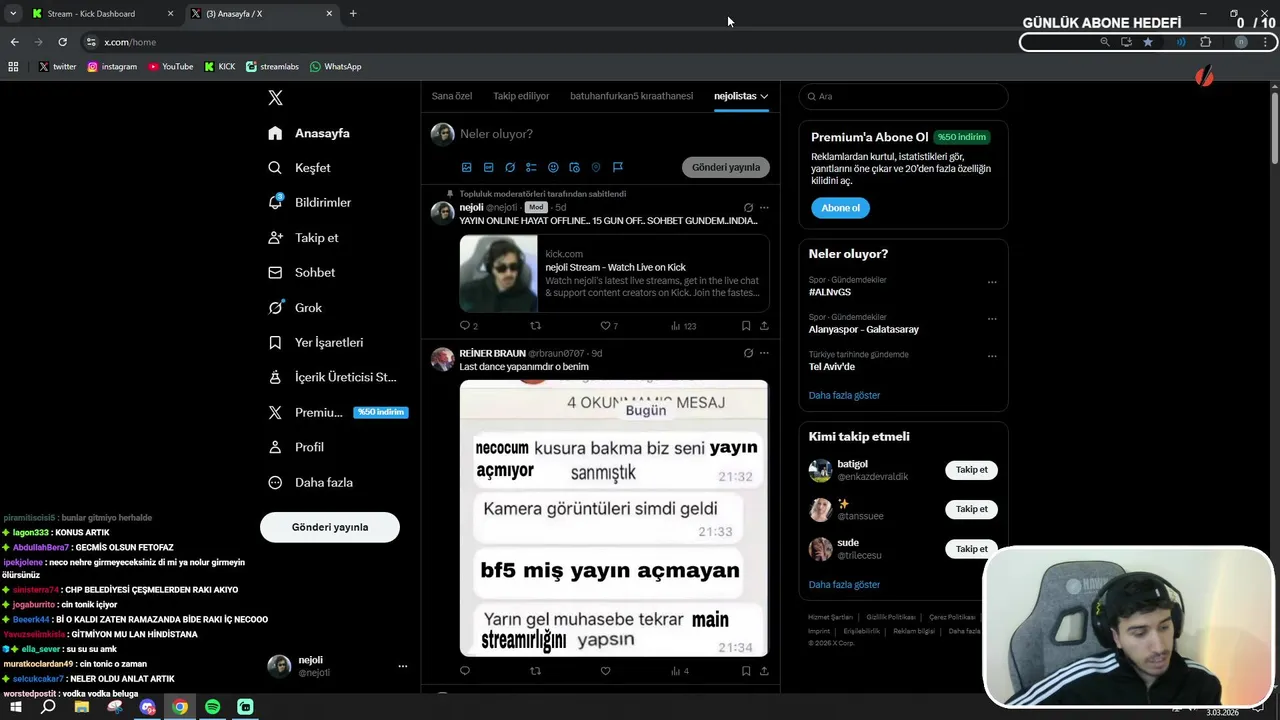Screen dimensions: 1280x720
Task: Open İçerik Üreticisi Stüdyosu item
Action: click(x=333, y=377)
